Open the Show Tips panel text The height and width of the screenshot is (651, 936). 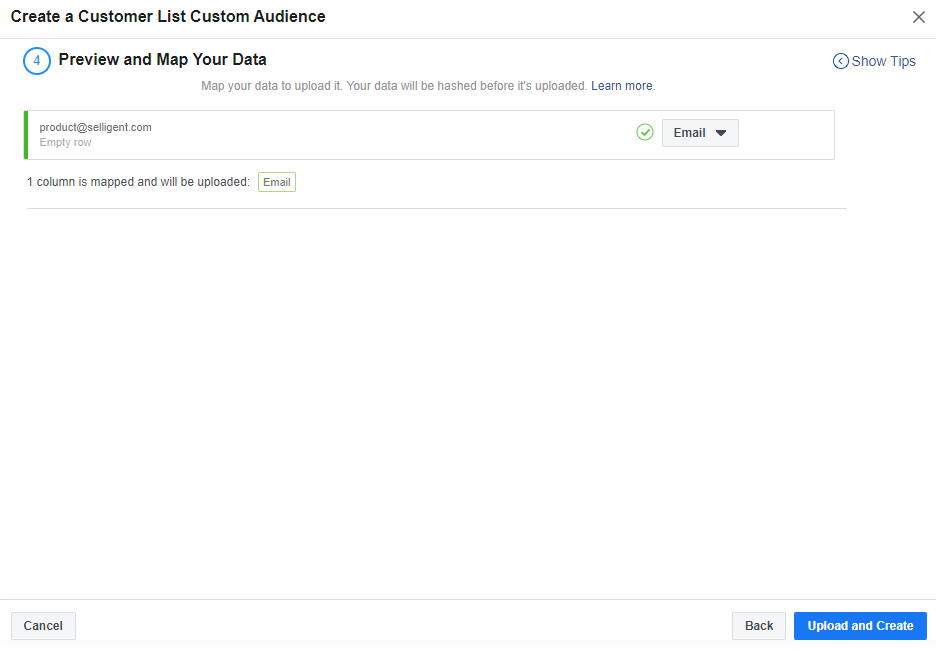click(x=883, y=61)
